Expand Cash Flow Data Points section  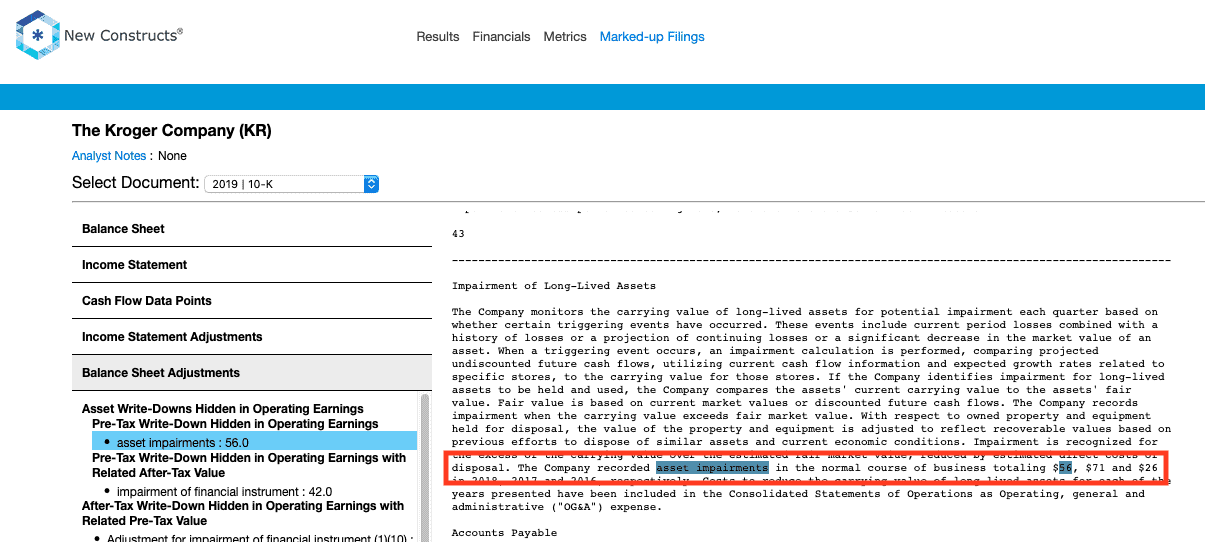252,301
